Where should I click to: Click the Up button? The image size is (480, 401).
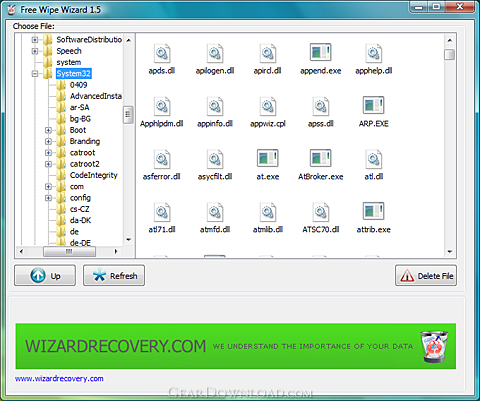coord(45,275)
